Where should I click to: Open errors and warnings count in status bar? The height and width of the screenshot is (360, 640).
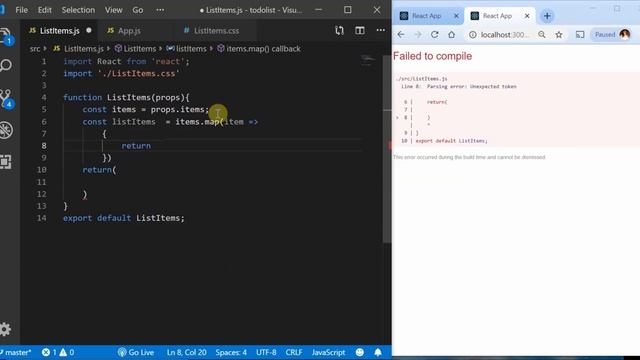[58, 352]
